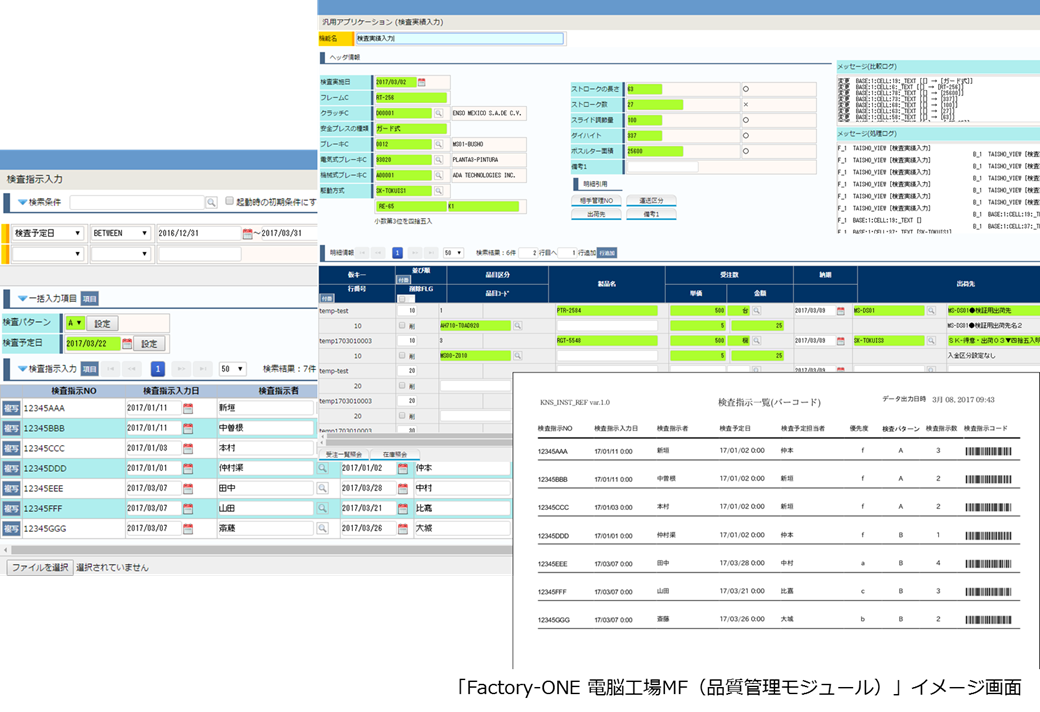The width and height of the screenshot is (1040, 712).
Task: Toggle the 削除FLG header checkbox
Action: 402,299
